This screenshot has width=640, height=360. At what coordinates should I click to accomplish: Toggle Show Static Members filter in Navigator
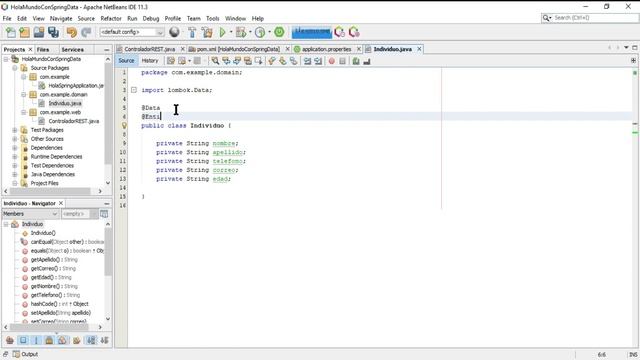(36, 340)
